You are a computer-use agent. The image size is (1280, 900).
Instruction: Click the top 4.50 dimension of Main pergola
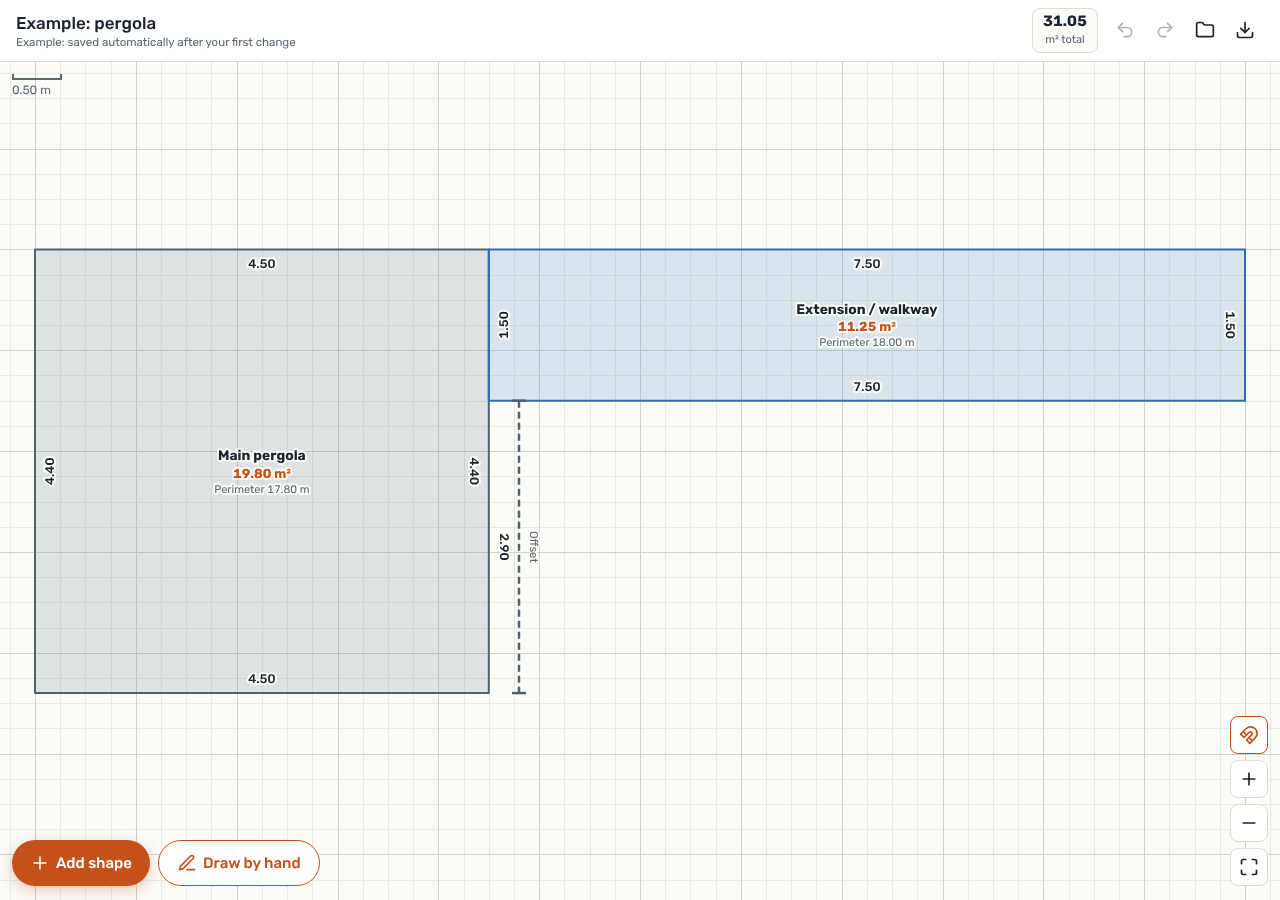coord(262,264)
